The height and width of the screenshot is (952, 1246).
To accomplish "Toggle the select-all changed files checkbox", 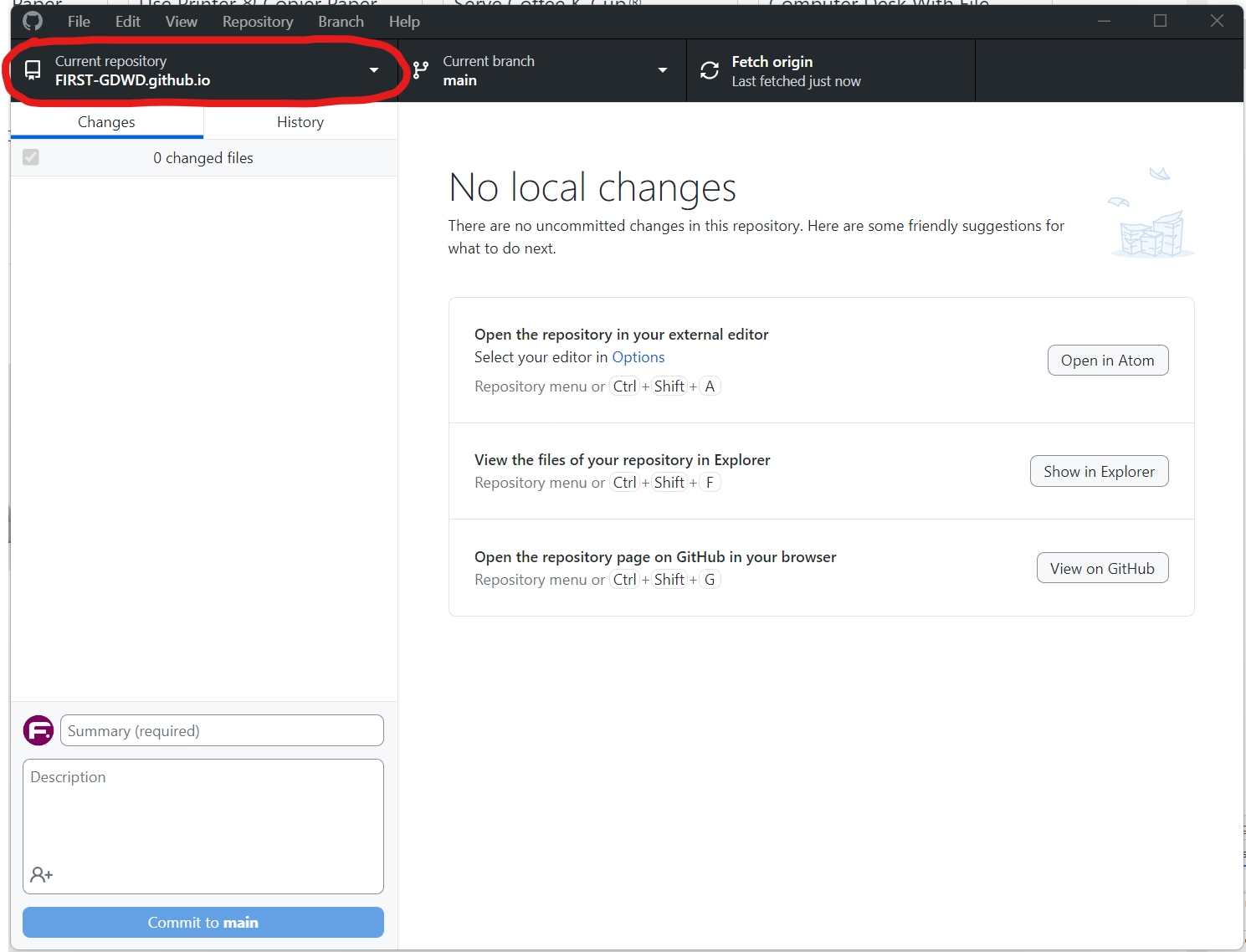I will 31,157.
